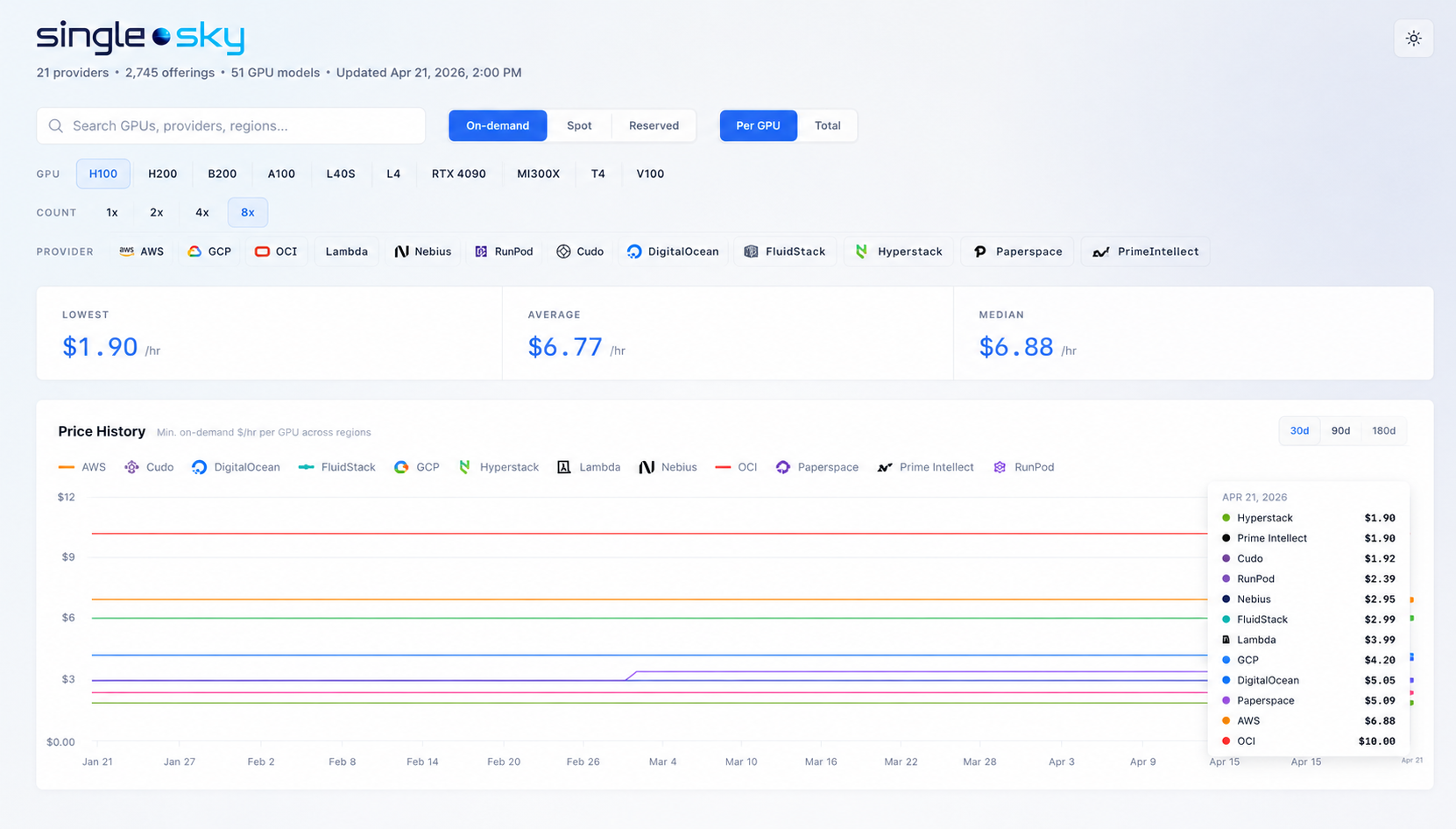Set GPU count to 2x
This screenshot has width=1456, height=829.
point(157,212)
